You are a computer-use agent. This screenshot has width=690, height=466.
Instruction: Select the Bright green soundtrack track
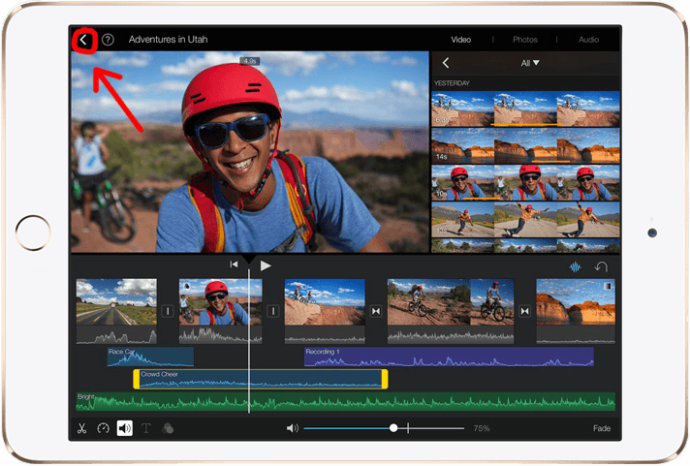pos(345,401)
